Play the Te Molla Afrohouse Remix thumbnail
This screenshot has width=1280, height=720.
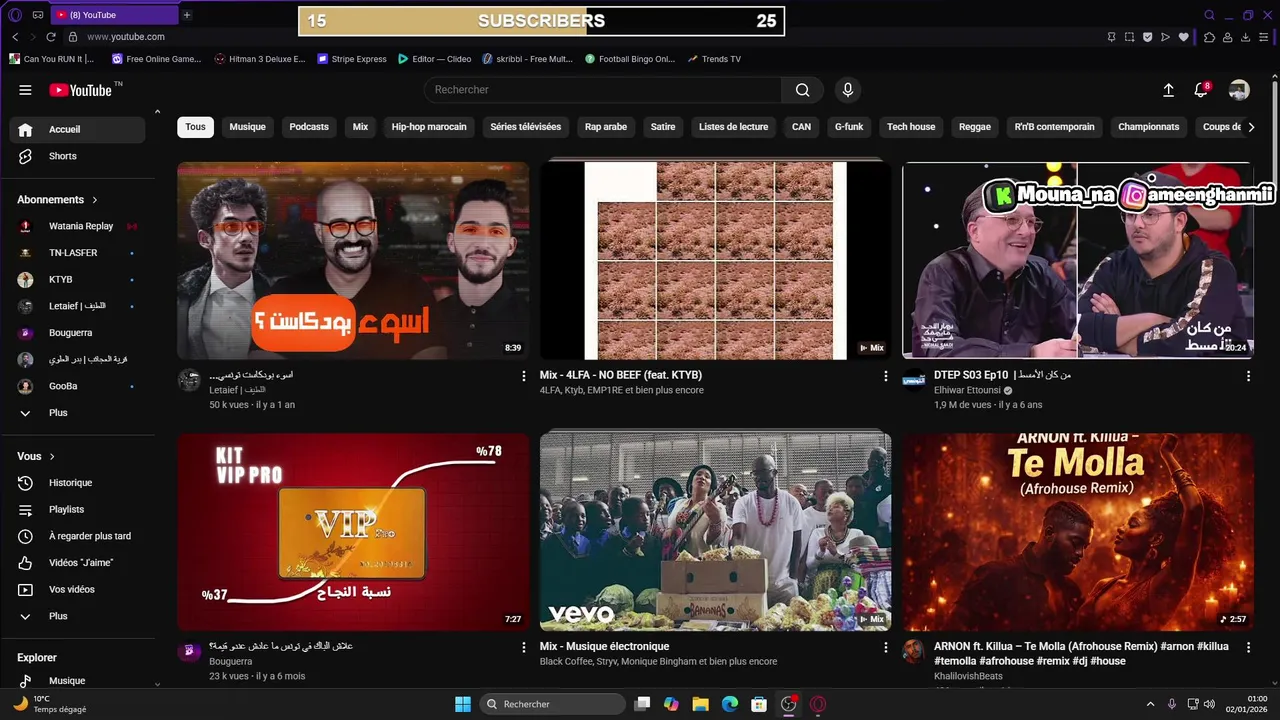[x=1078, y=532]
